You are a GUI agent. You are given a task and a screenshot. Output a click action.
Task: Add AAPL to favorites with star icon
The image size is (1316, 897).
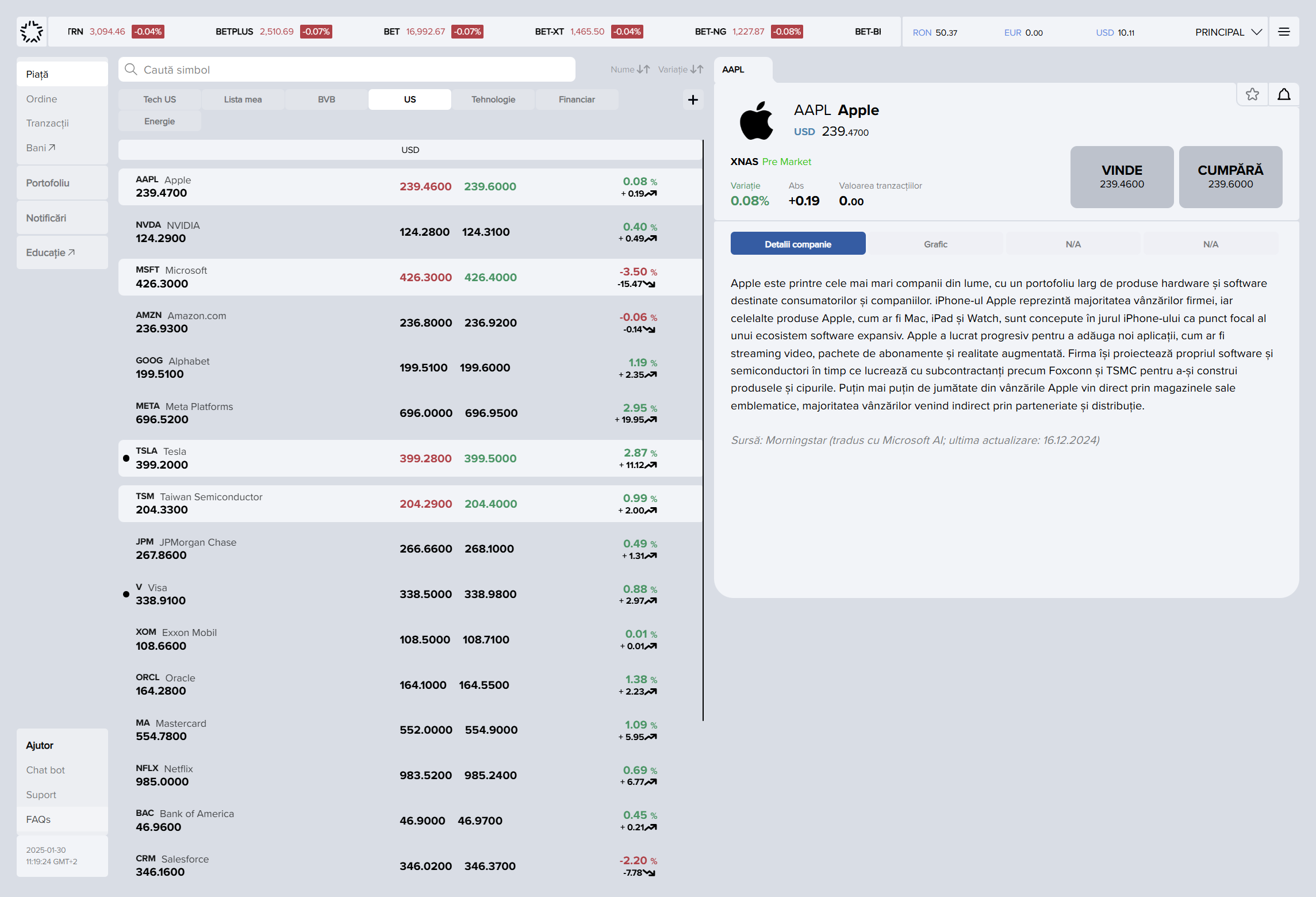[x=1252, y=94]
